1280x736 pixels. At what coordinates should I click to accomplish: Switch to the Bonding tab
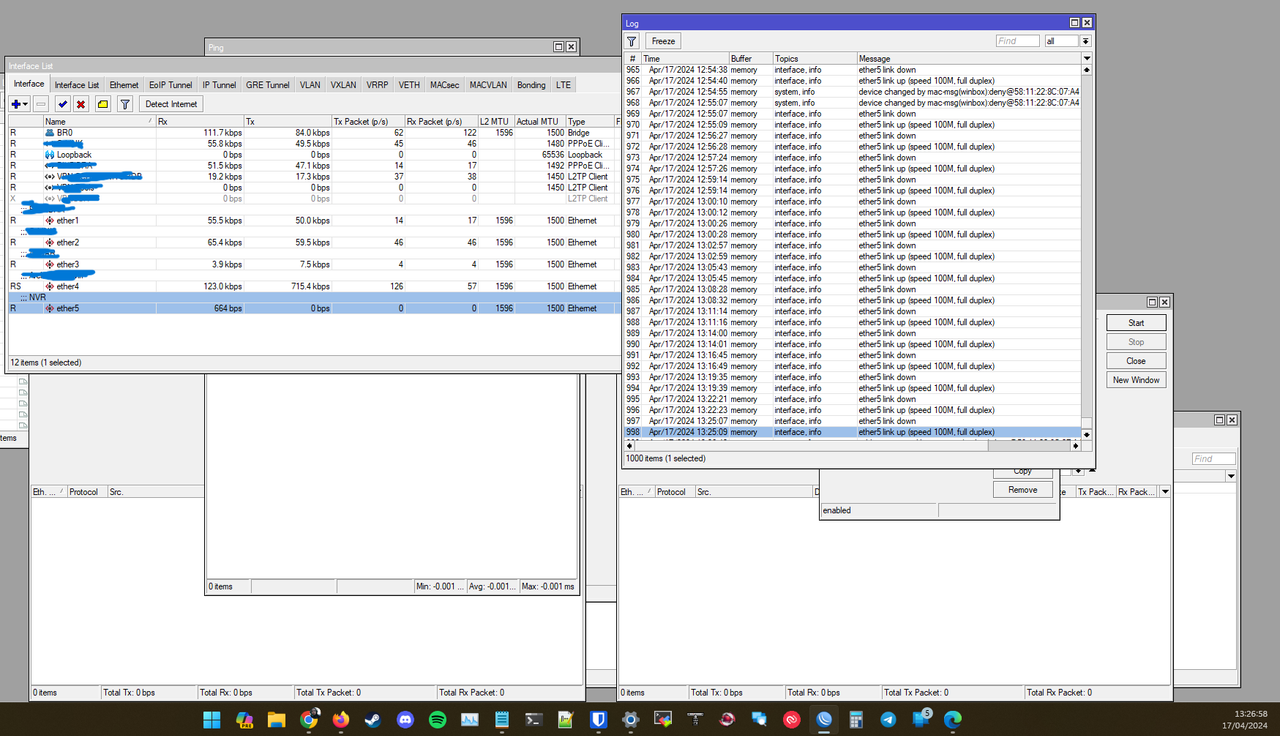point(531,85)
